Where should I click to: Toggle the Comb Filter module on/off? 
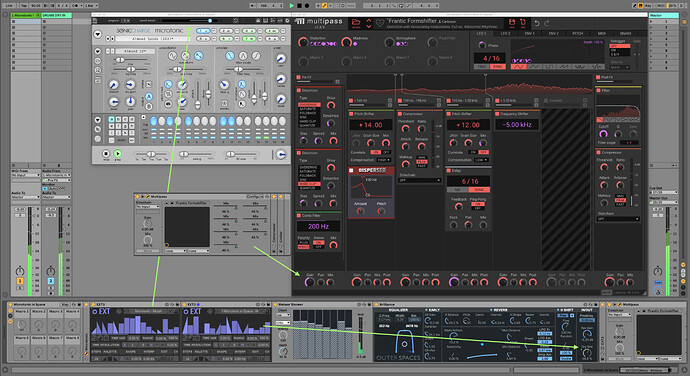point(298,215)
